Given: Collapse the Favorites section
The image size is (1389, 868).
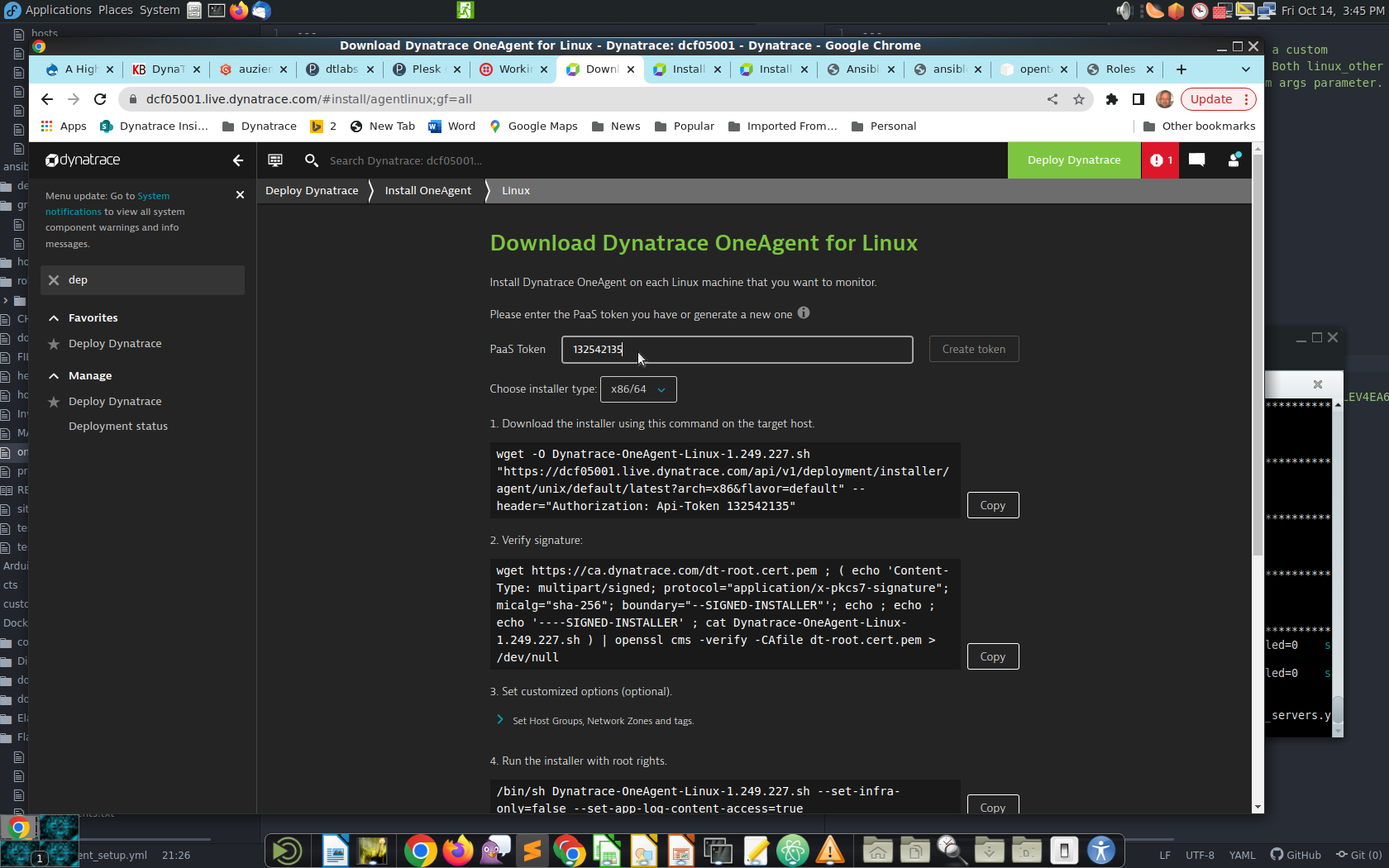Looking at the screenshot, I should 54,318.
